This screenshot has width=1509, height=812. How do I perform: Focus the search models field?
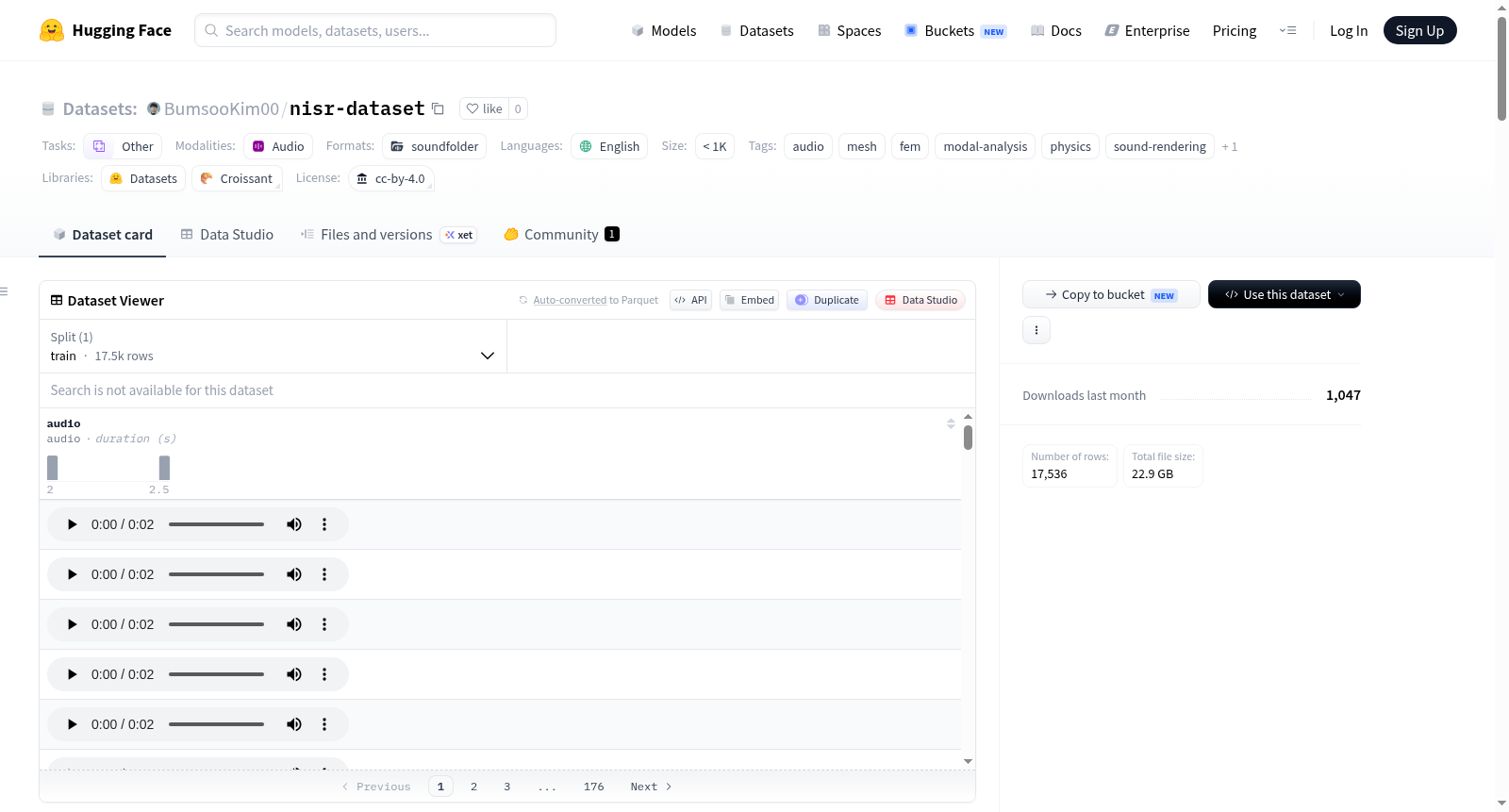pyautogui.click(x=375, y=30)
